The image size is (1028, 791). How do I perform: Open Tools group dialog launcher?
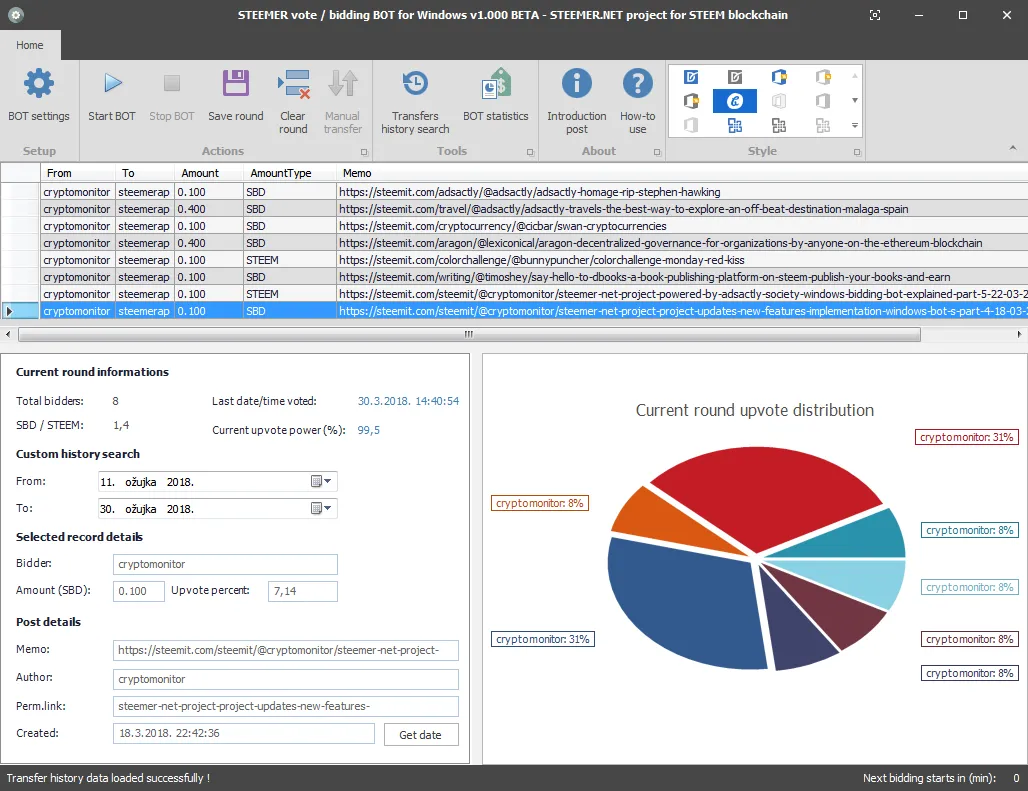pyautogui.click(x=530, y=152)
